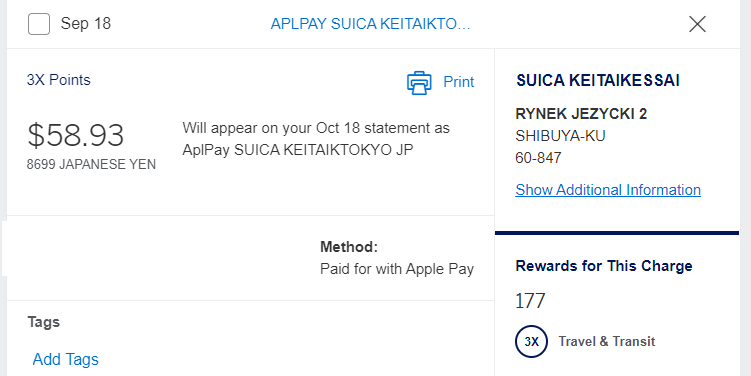
Task: Click the SUICA KEITAIKESSAI merchant heading
Action: point(598,80)
